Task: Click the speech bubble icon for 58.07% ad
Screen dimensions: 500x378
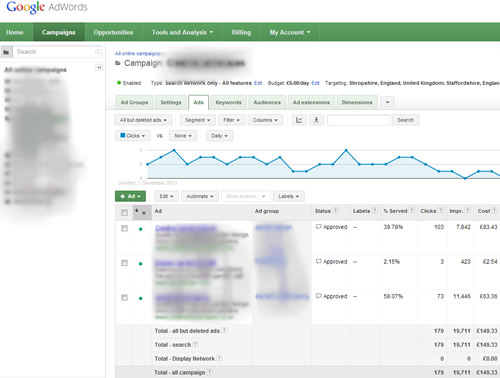Action: click(x=318, y=296)
